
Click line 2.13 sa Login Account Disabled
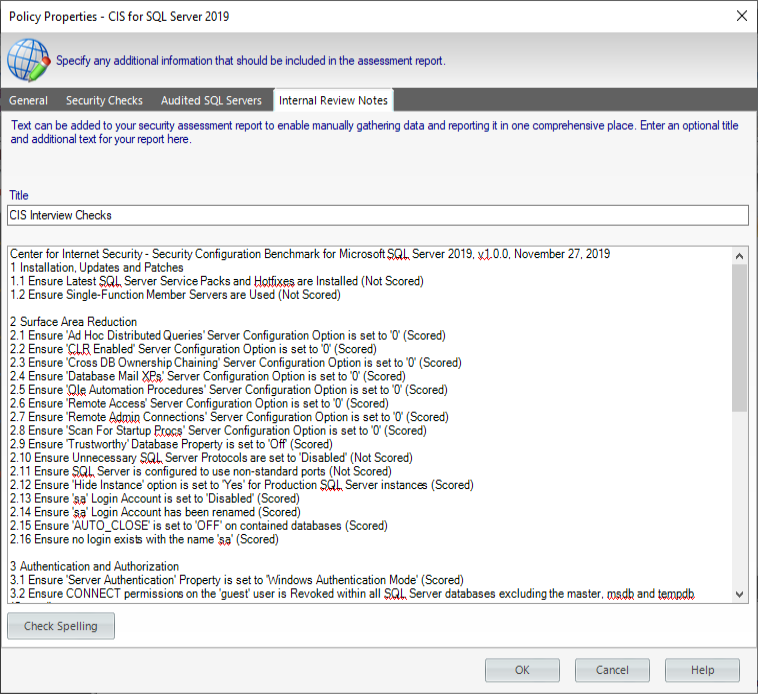(155, 498)
